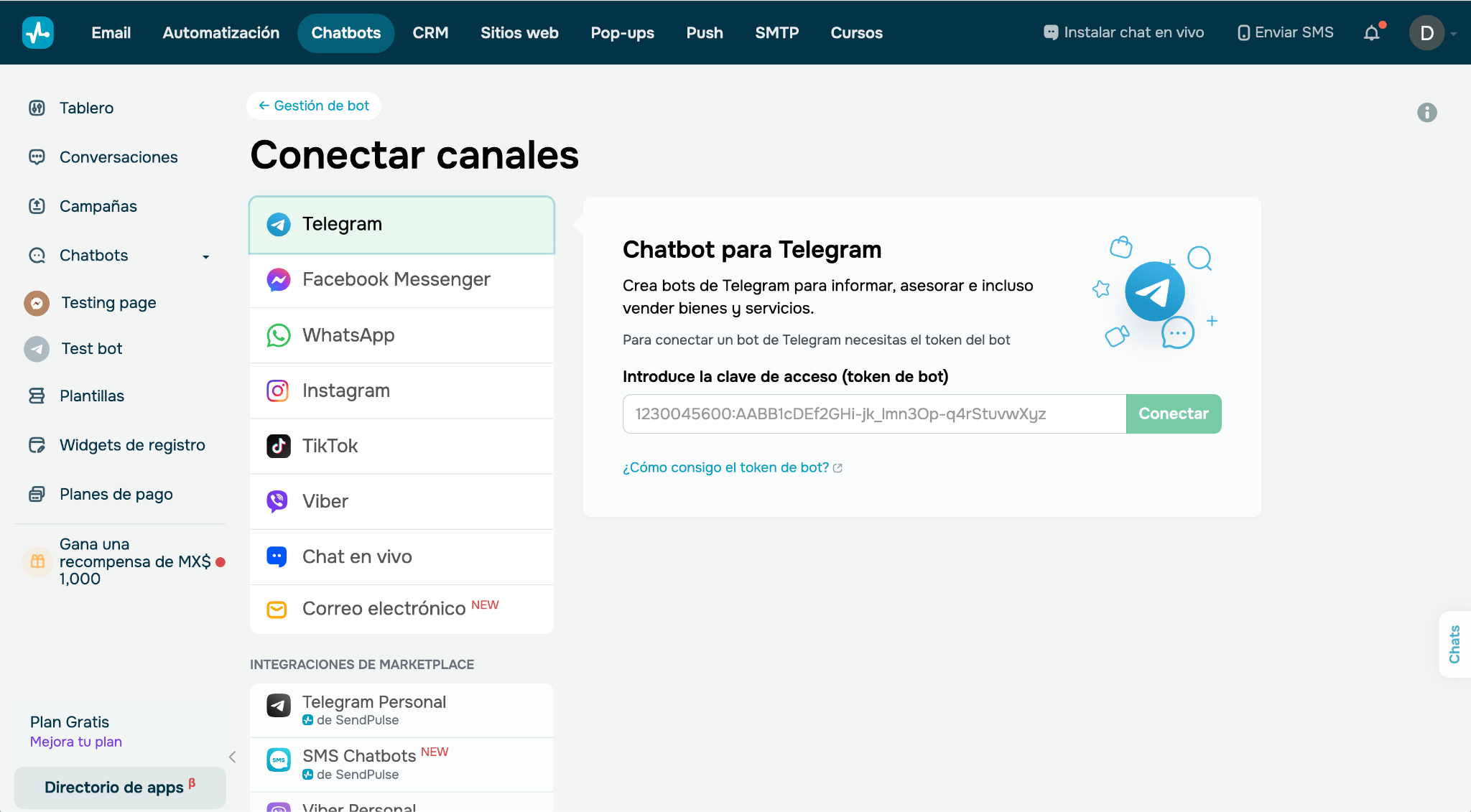
Task: Open Testing page bot avatar
Action: point(37,303)
